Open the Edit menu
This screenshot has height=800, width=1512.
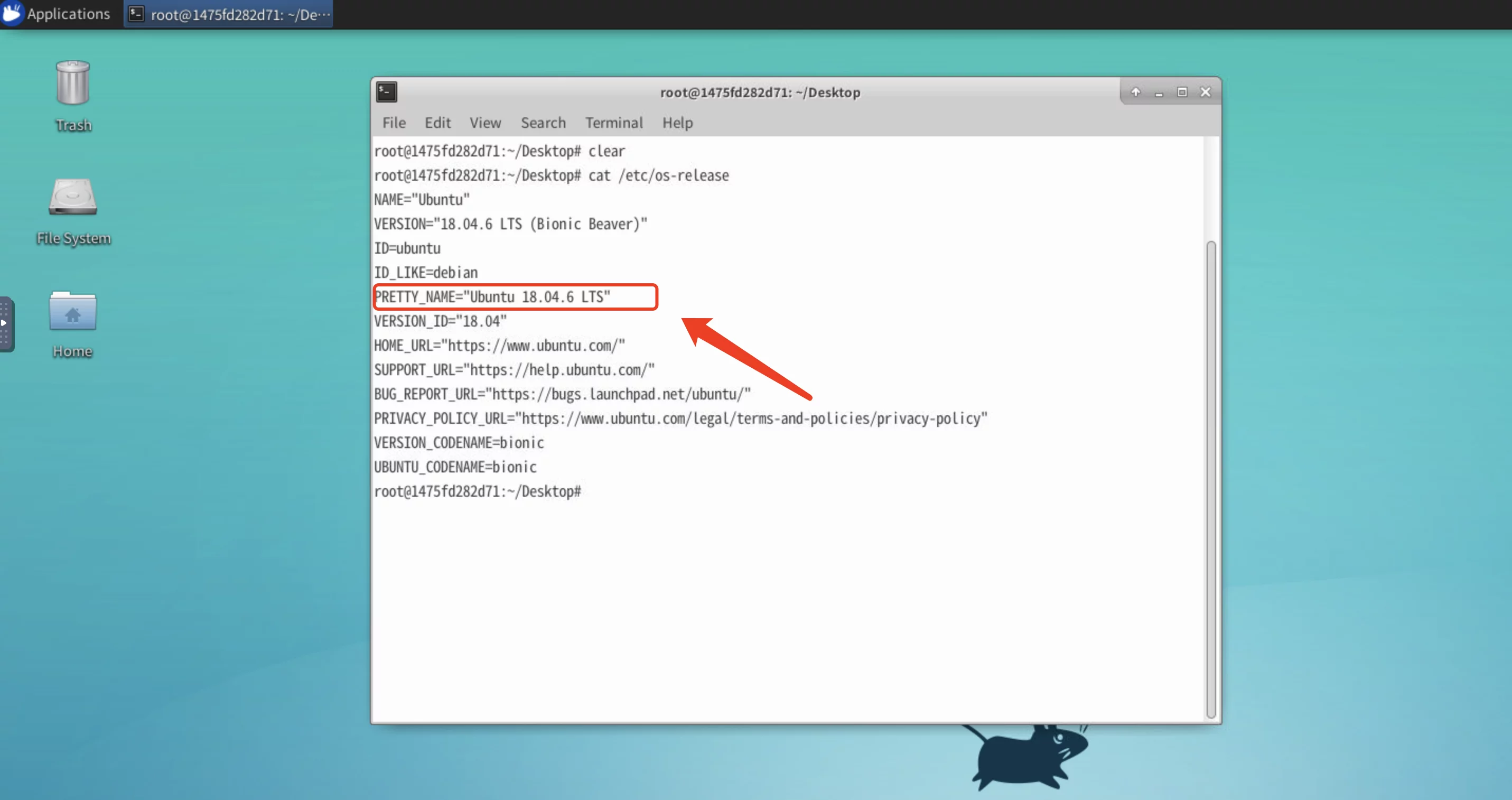(437, 123)
